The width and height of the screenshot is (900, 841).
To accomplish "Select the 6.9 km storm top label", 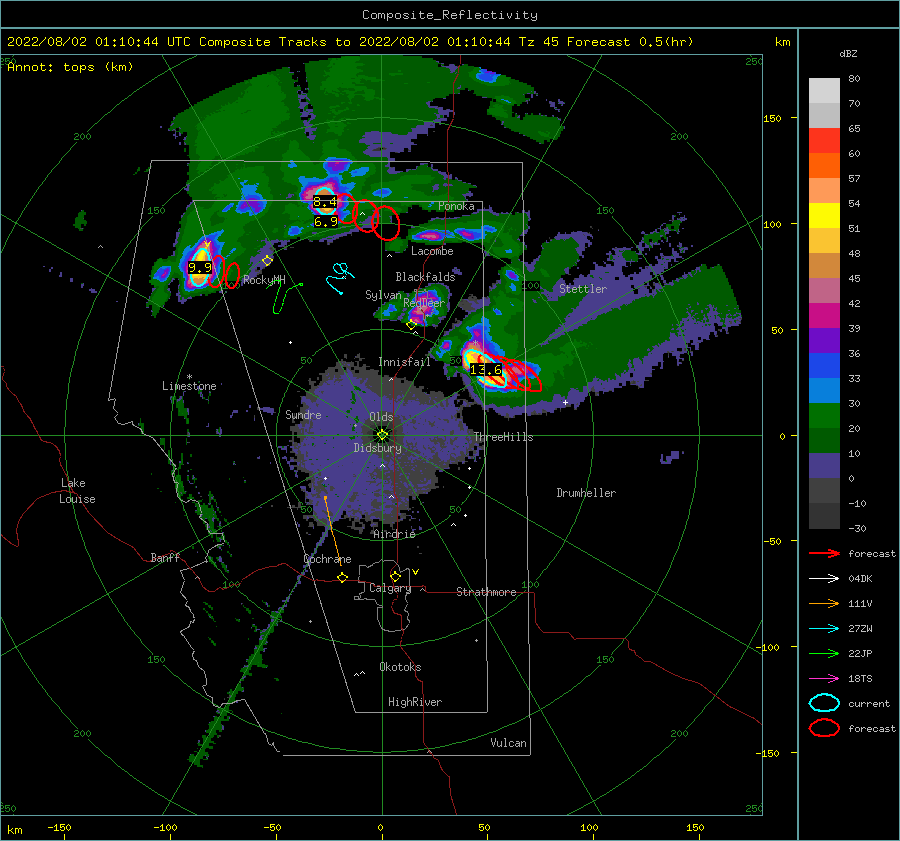I will [x=325, y=222].
